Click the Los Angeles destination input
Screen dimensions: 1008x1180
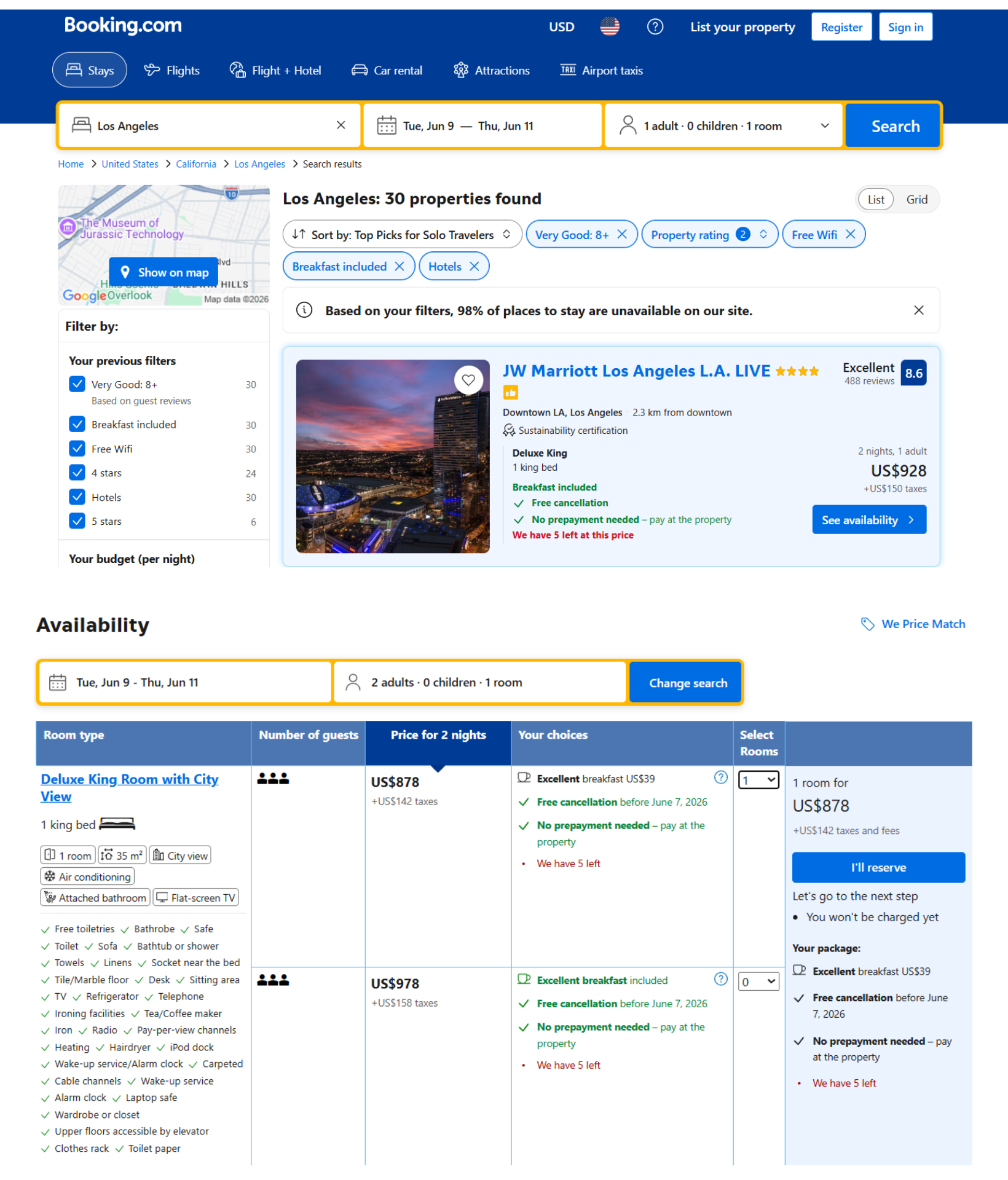pyautogui.click(x=209, y=126)
